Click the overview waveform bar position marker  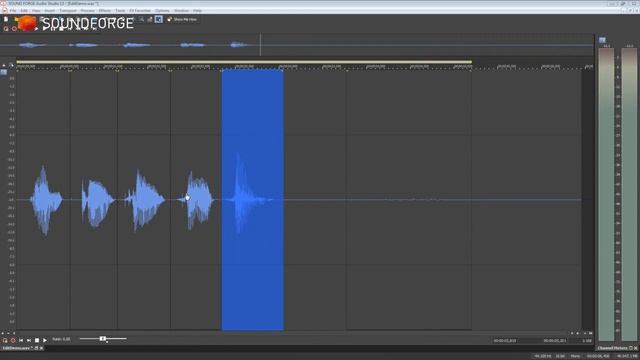[260, 44]
